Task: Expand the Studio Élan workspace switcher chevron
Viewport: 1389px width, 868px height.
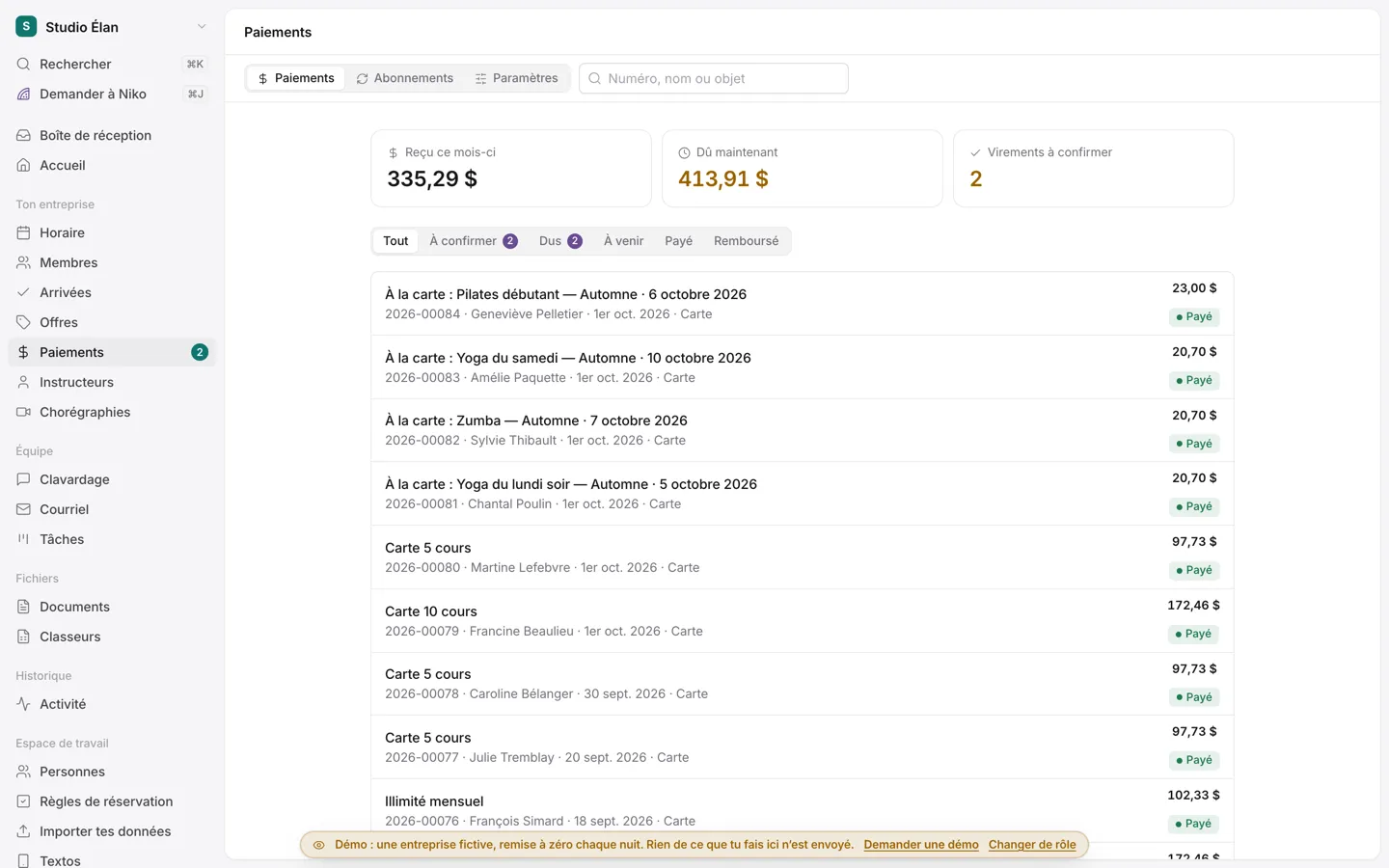Action: [202, 27]
